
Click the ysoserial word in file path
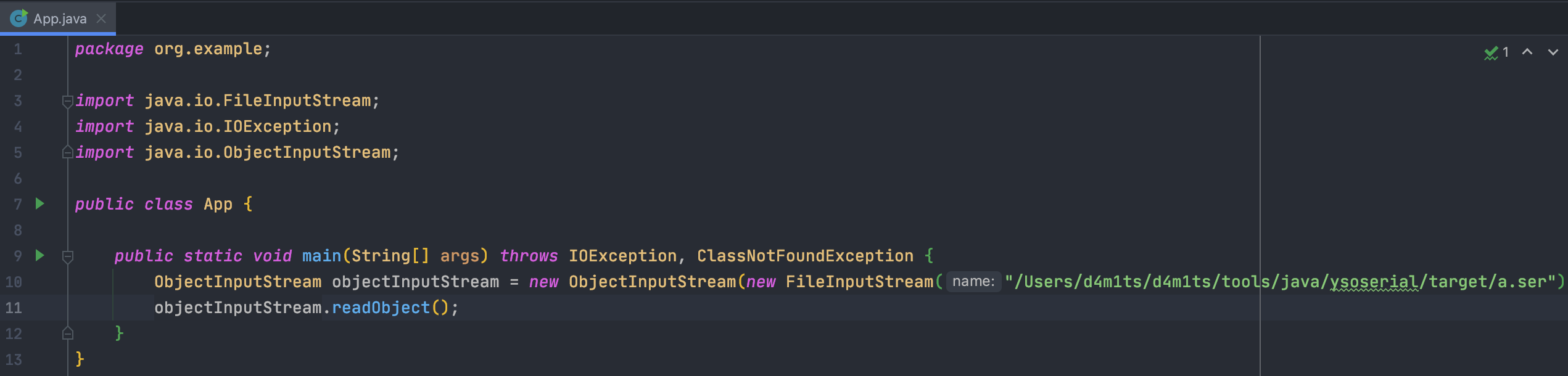[1374, 282]
